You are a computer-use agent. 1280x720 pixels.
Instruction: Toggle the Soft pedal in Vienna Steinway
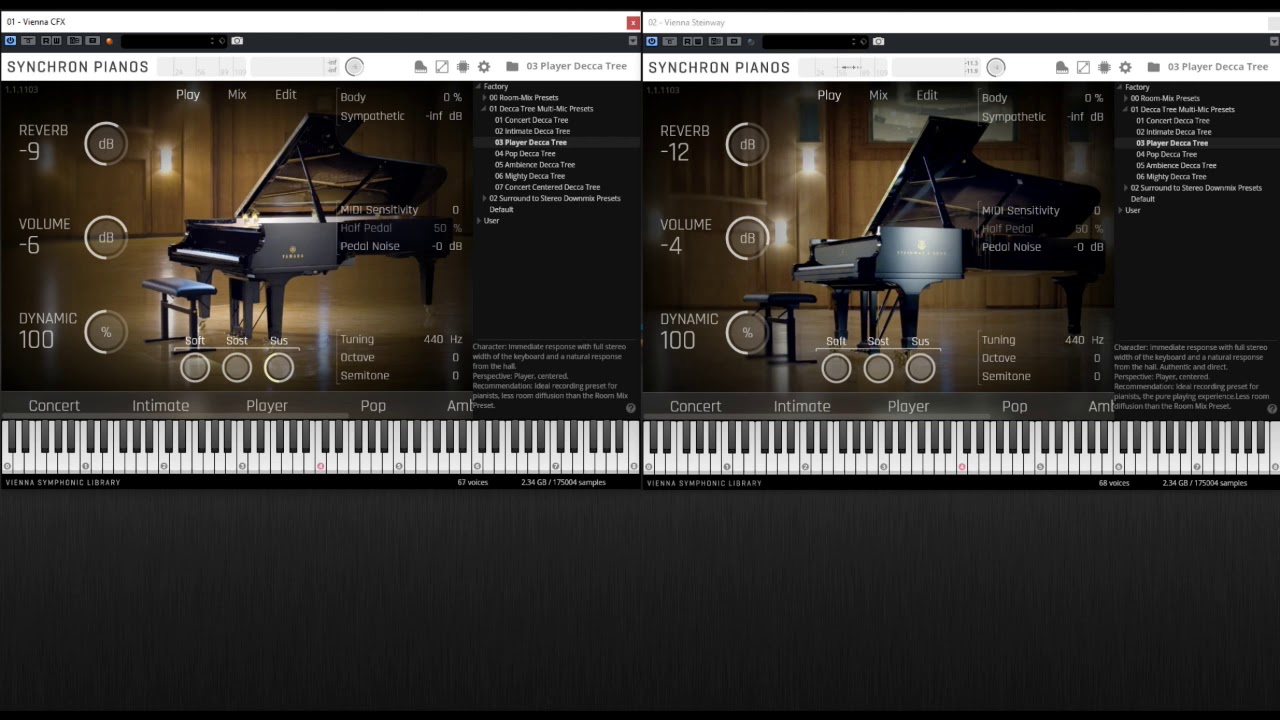click(836, 368)
